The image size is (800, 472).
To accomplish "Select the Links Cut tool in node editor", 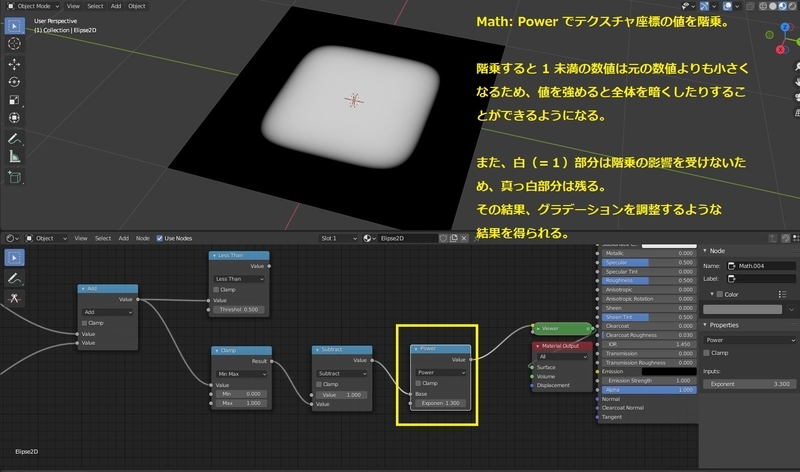I will click(x=14, y=298).
